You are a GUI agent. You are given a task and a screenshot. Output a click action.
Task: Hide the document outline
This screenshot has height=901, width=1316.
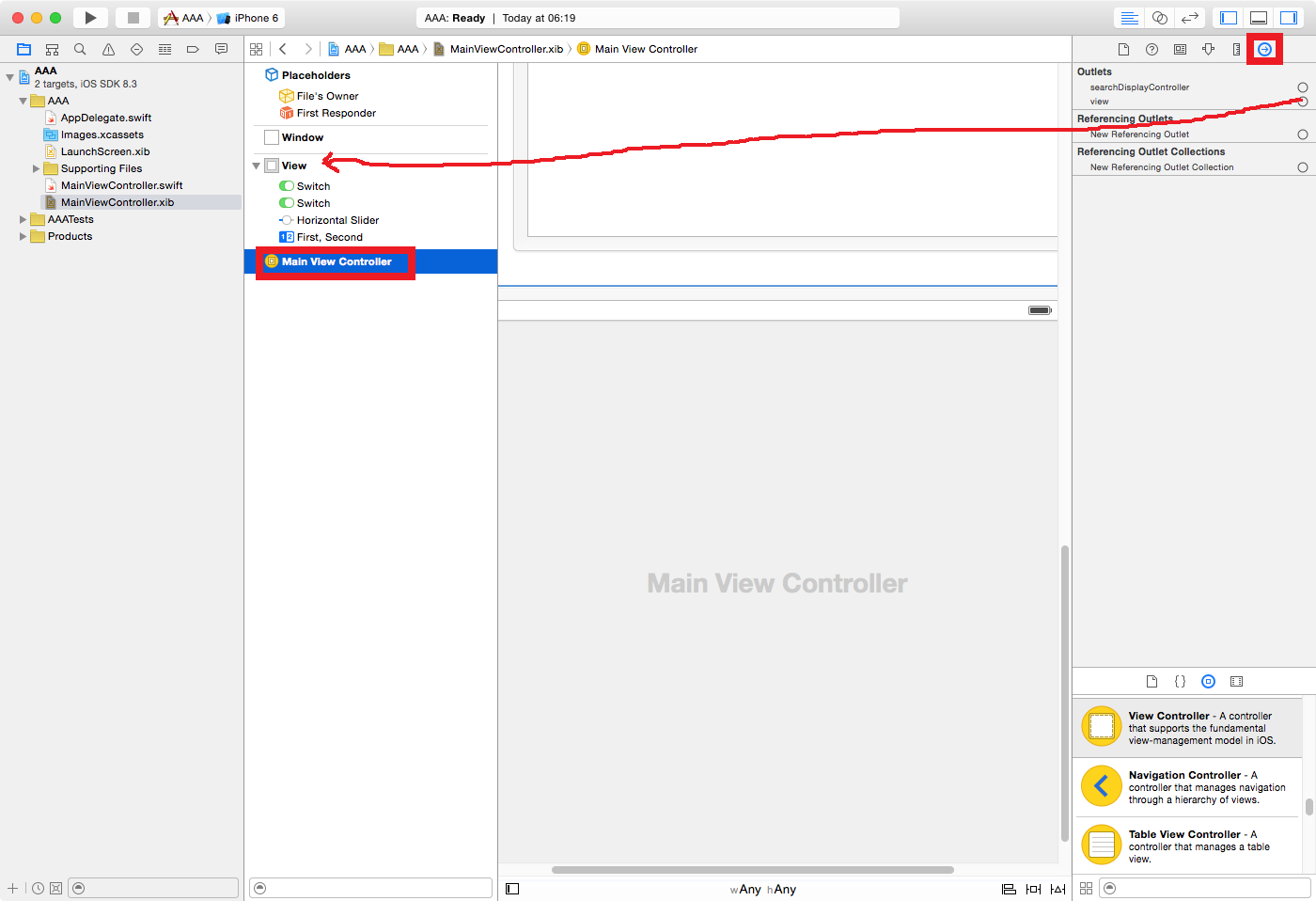512,889
